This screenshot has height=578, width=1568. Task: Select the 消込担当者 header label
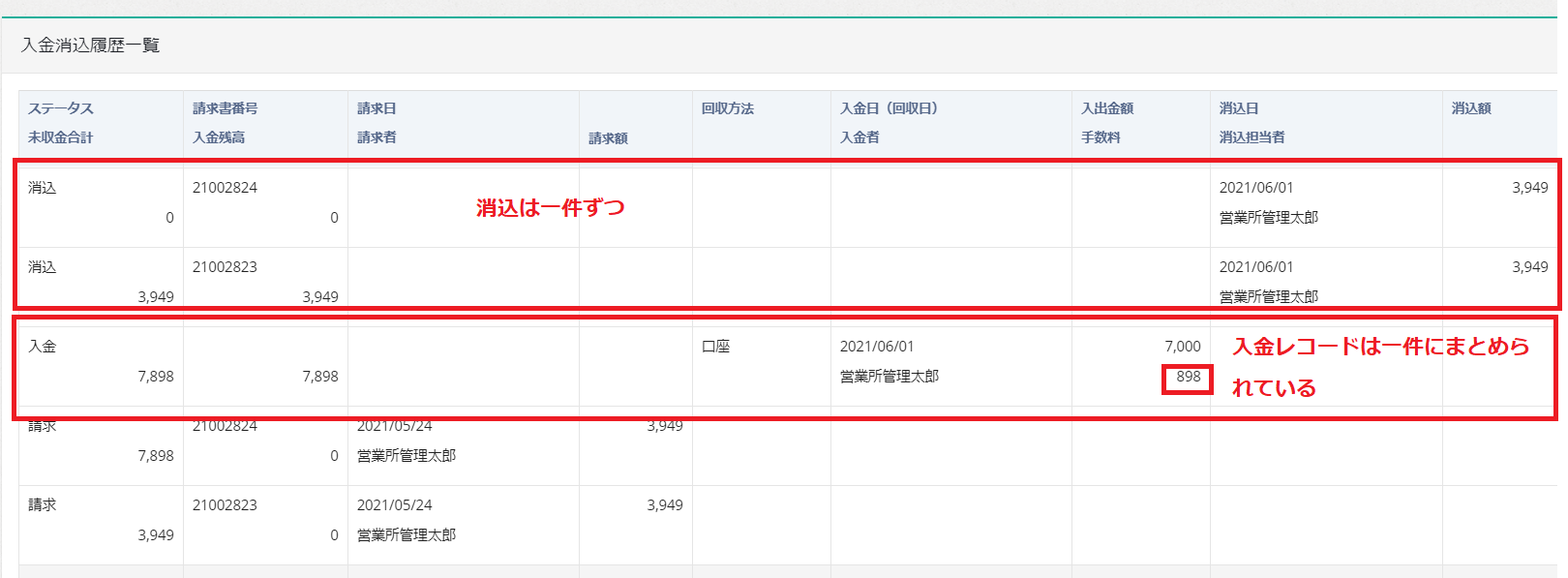[x=1251, y=137]
